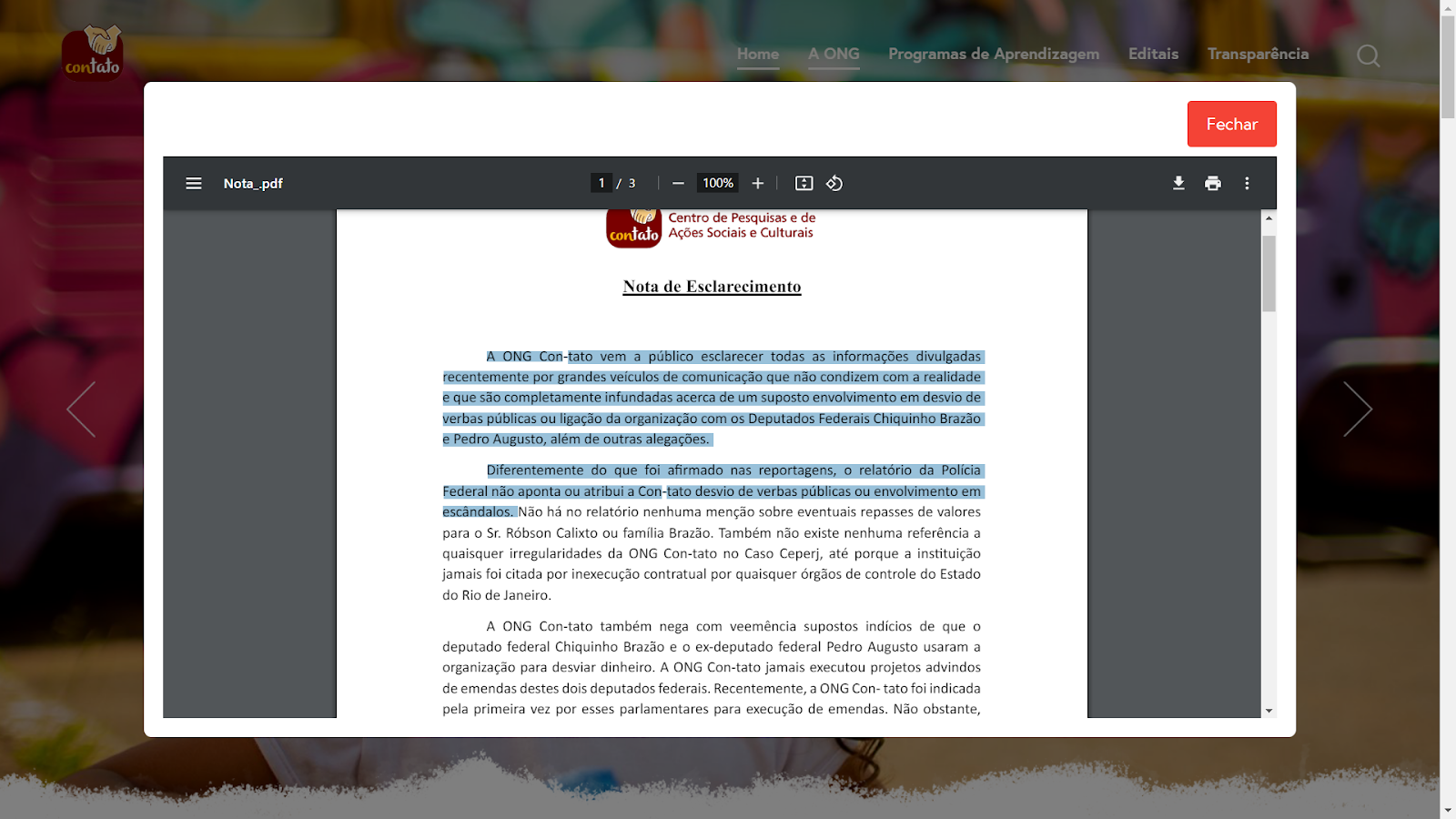
Task: Go to next slide with right arrow
Action: [x=1358, y=409]
